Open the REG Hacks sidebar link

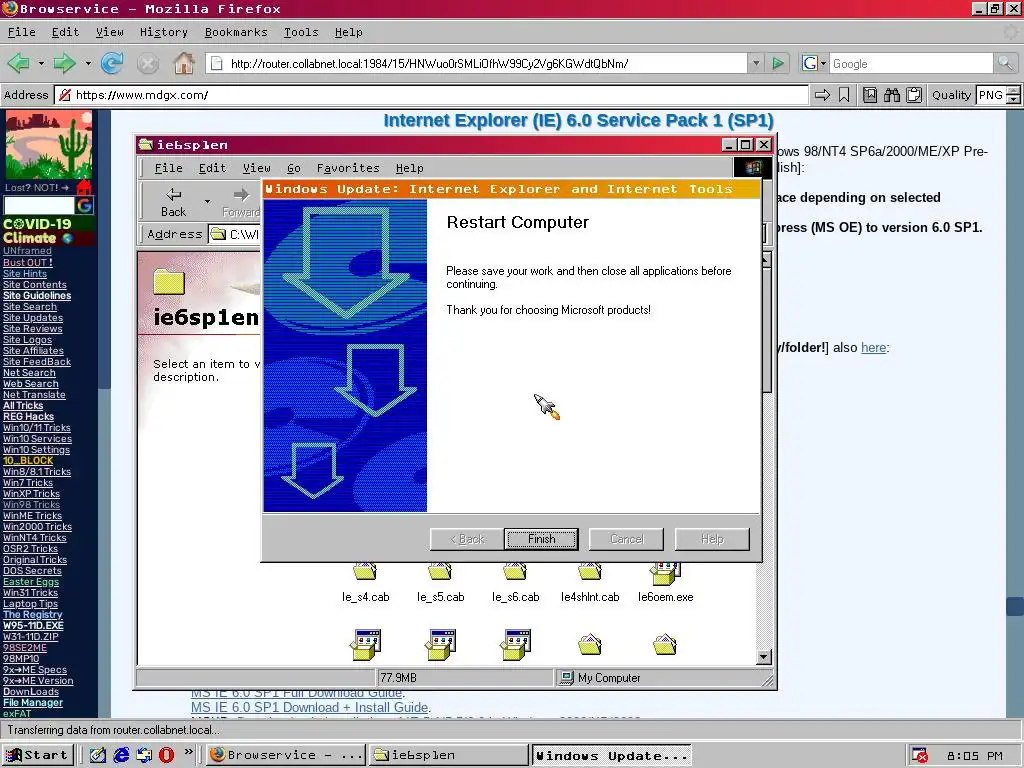point(28,417)
